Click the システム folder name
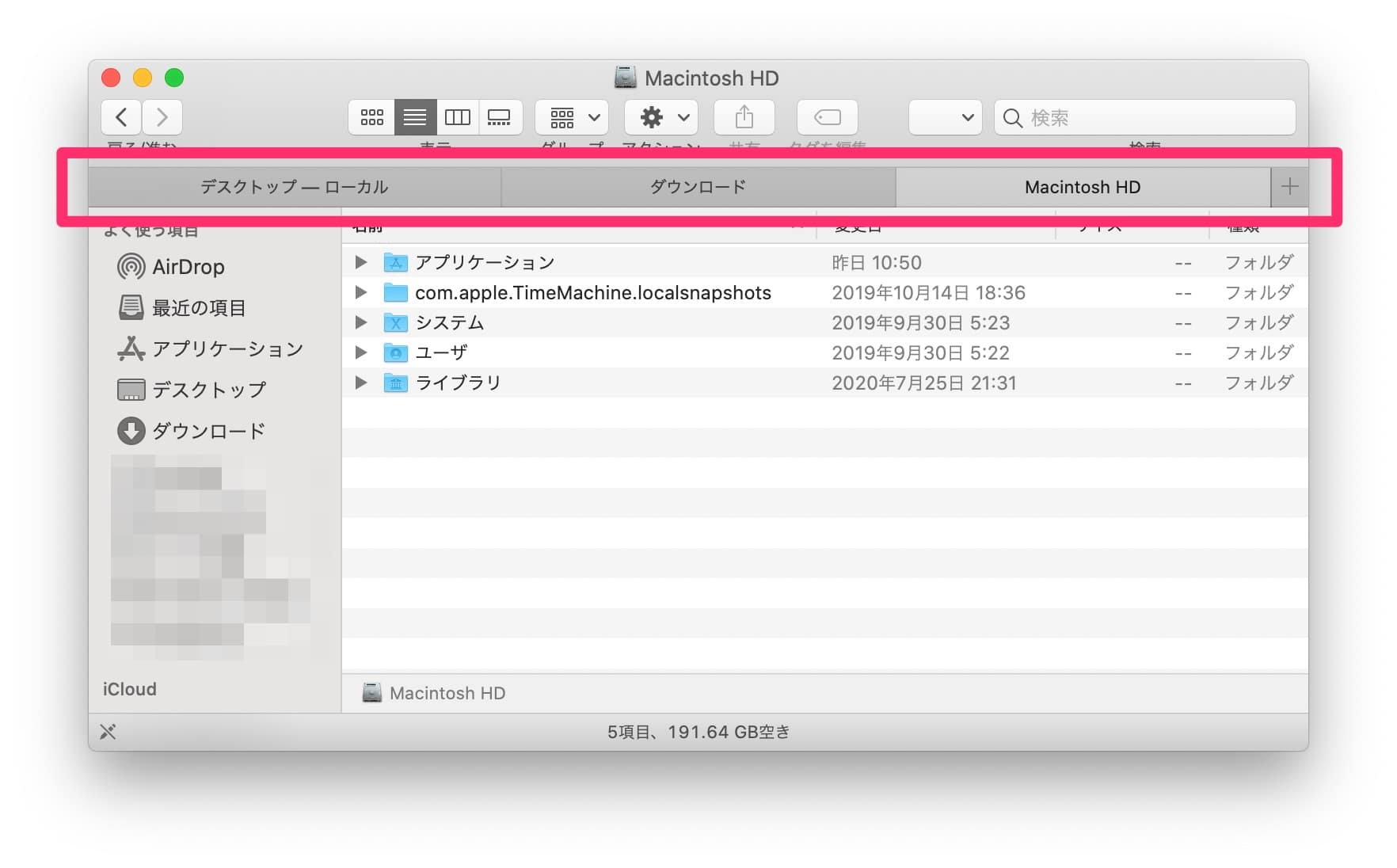Screen dimensions: 1397x868 point(450,322)
